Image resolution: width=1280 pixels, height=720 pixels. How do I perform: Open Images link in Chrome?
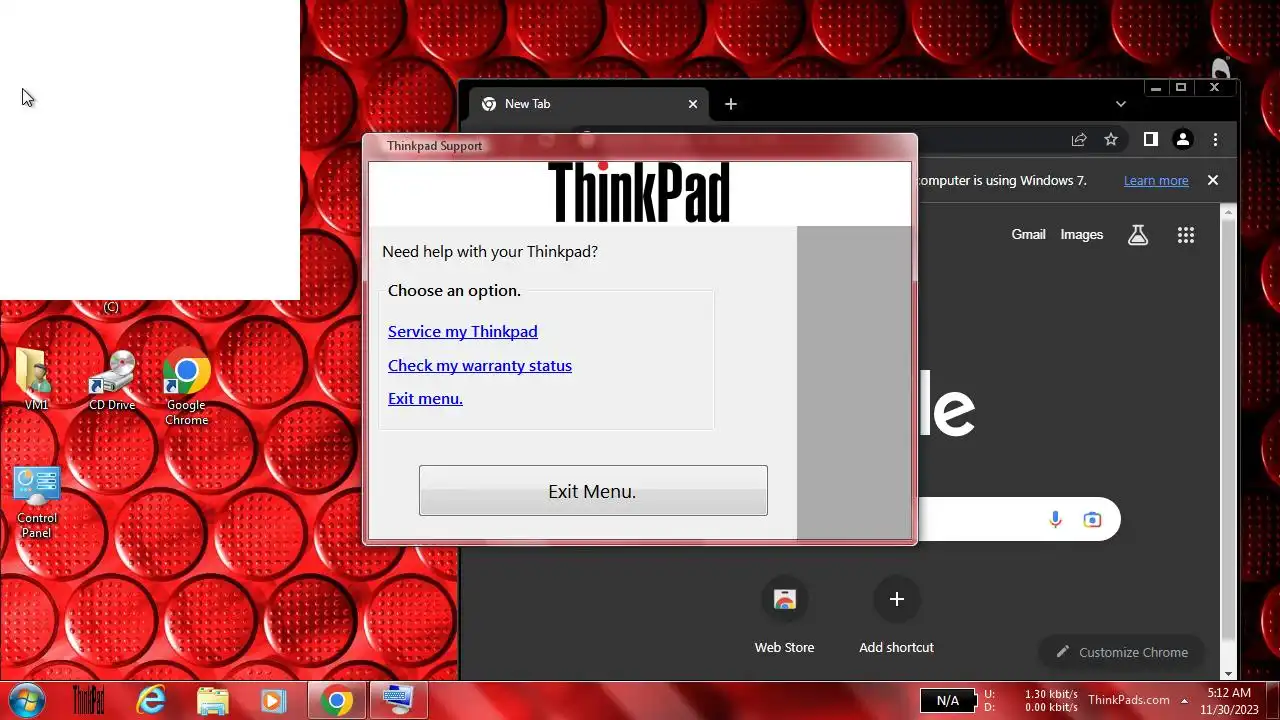[x=1081, y=235]
